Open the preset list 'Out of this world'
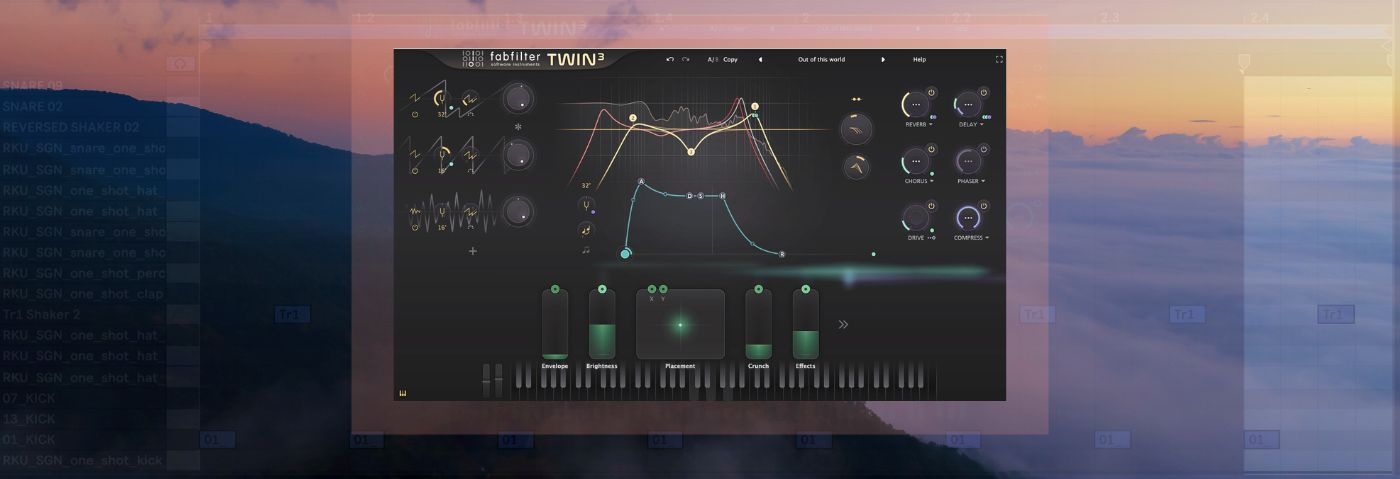 [821, 59]
